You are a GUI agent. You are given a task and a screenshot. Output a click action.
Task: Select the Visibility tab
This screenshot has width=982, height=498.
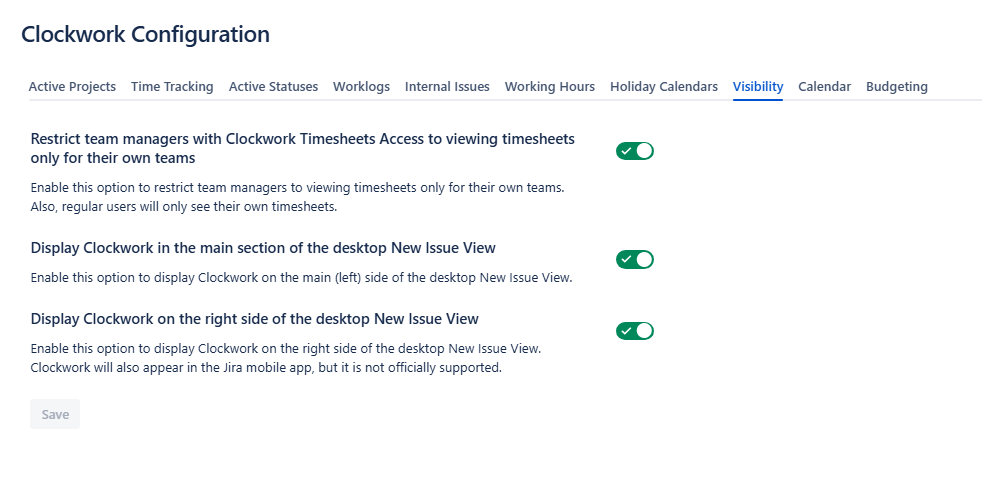(x=758, y=86)
